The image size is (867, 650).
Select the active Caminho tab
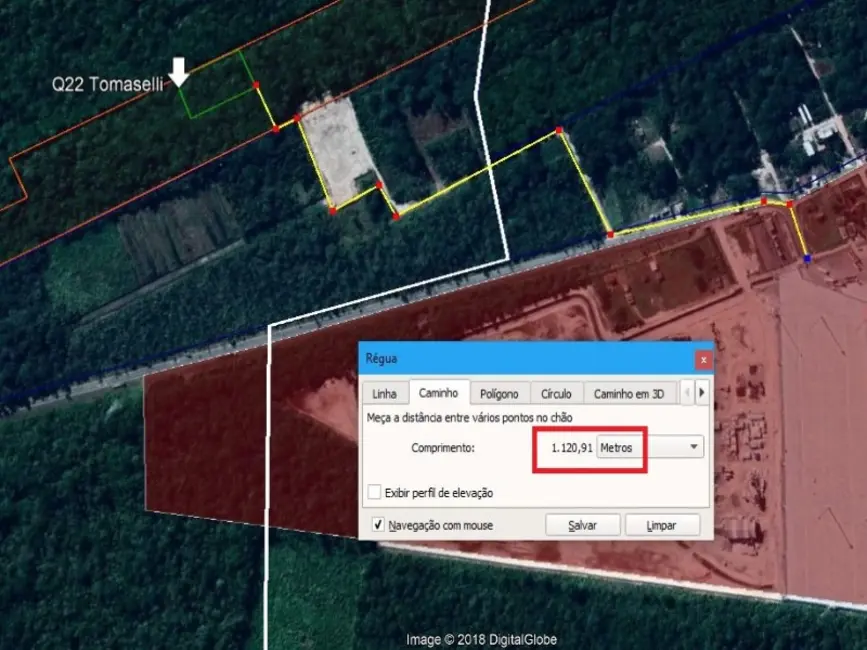coord(440,392)
